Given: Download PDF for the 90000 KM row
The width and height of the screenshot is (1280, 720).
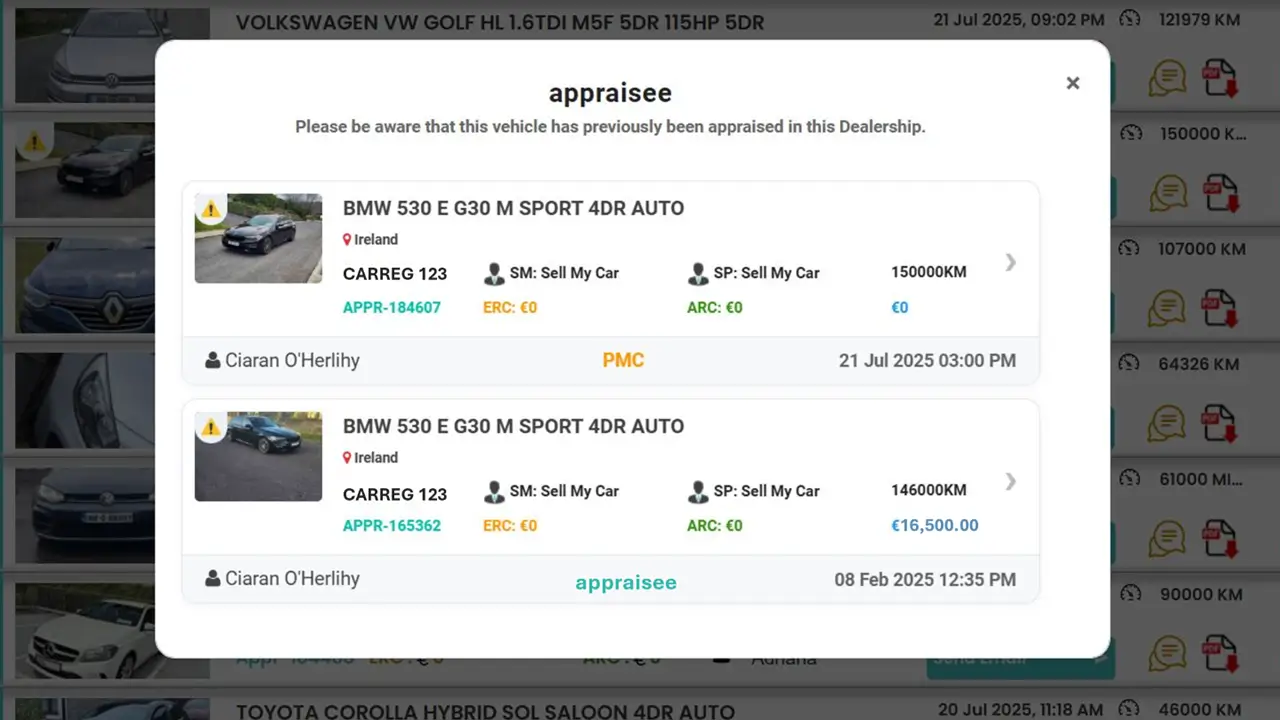Looking at the screenshot, I should pos(1220,653).
